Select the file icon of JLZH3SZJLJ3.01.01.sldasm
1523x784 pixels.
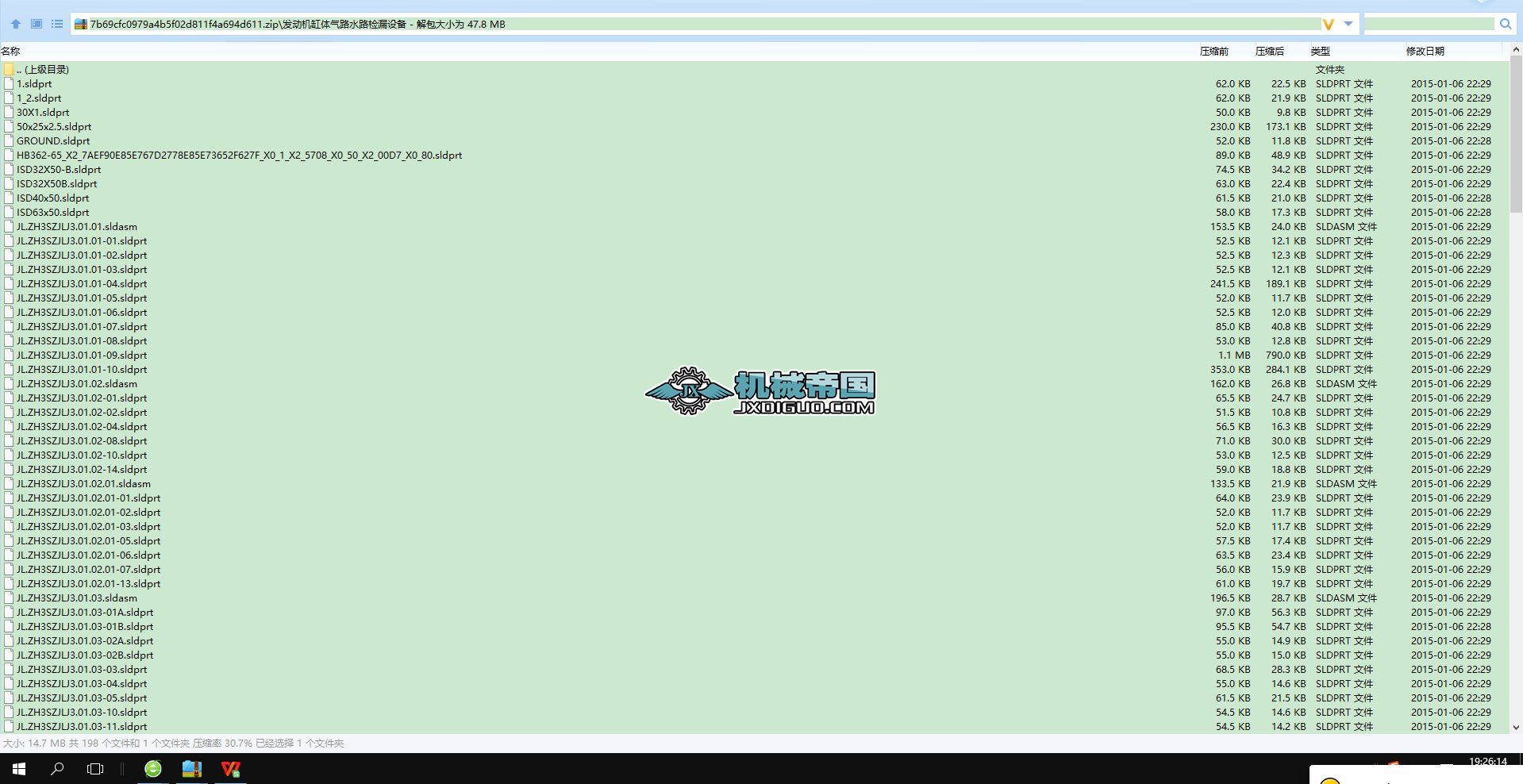point(9,227)
